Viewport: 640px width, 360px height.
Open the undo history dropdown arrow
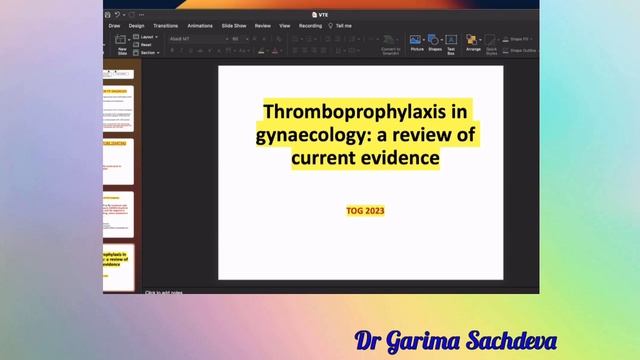pos(124,15)
